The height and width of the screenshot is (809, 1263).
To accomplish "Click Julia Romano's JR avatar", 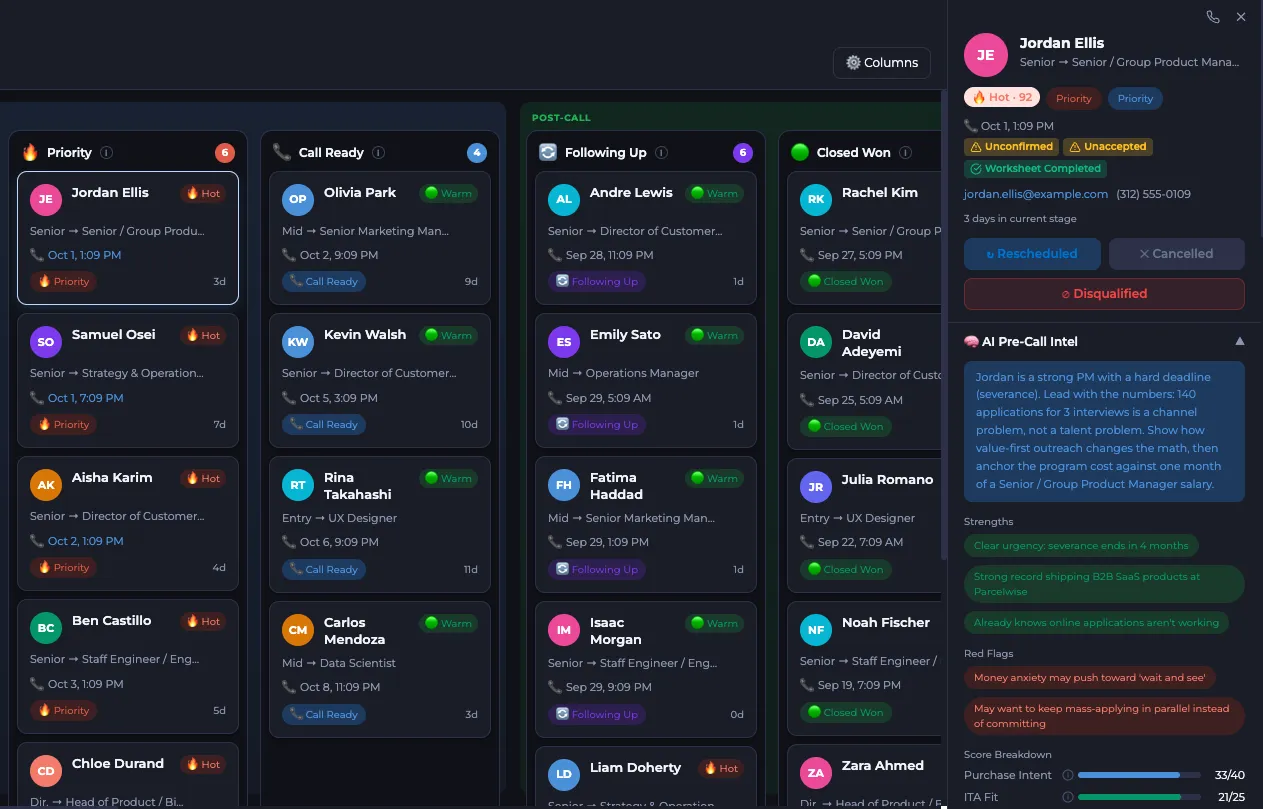I will [816, 487].
